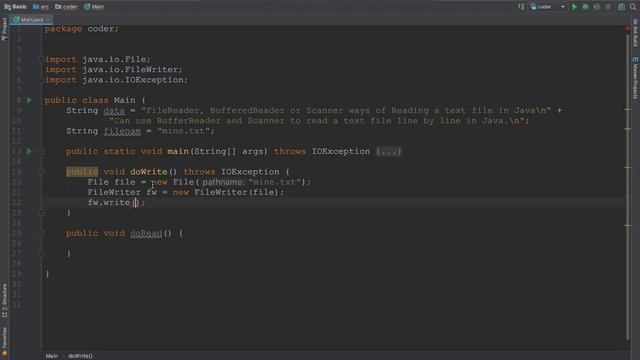640x360 pixels.
Task: Click the doWrite() breadcrumb in bottom bar
Action: (x=80, y=356)
